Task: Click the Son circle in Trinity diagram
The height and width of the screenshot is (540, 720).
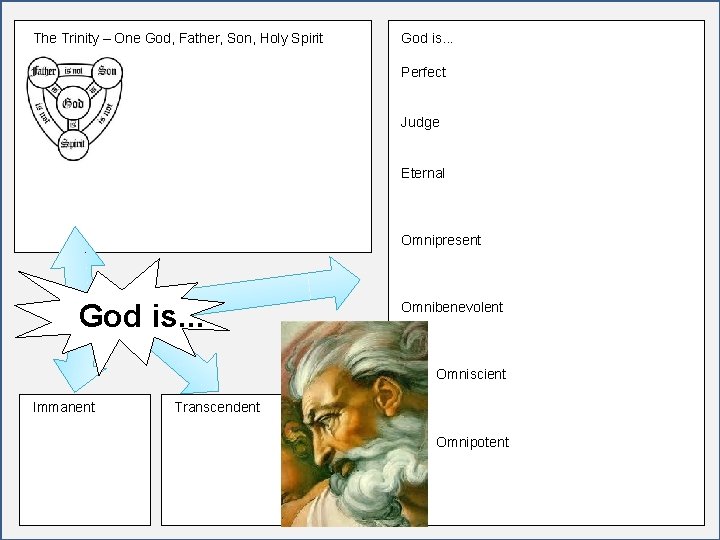Action: (x=107, y=71)
